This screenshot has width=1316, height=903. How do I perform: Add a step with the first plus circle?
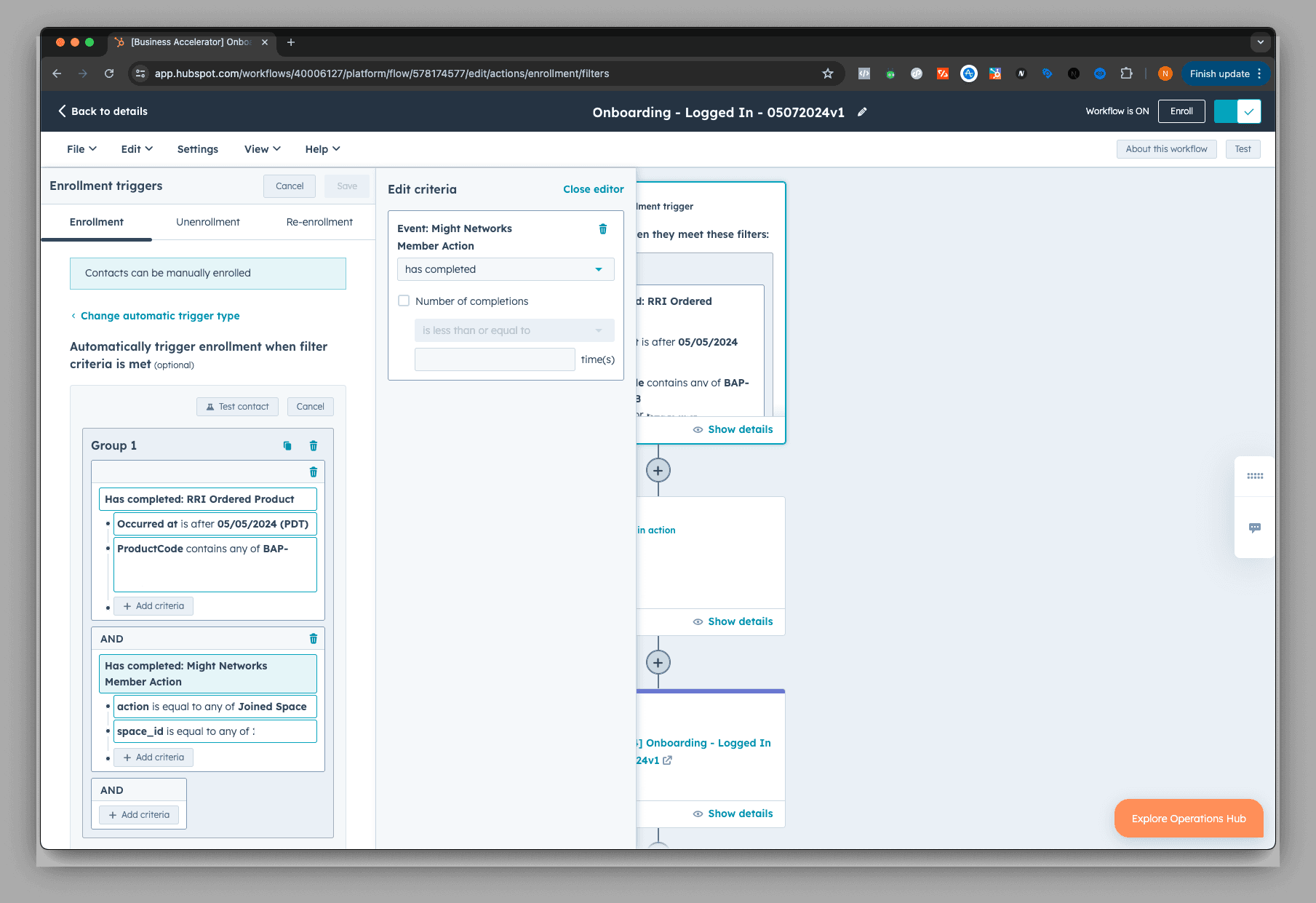[x=658, y=471]
